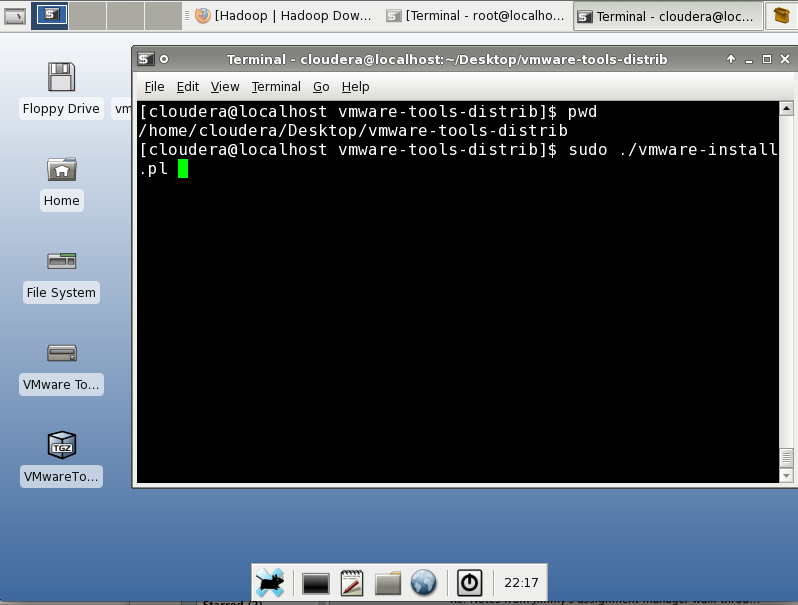Image resolution: width=798 pixels, height=605 pixels.
Task: Open the Edit menu in Terminal
Action: point(187,87)
